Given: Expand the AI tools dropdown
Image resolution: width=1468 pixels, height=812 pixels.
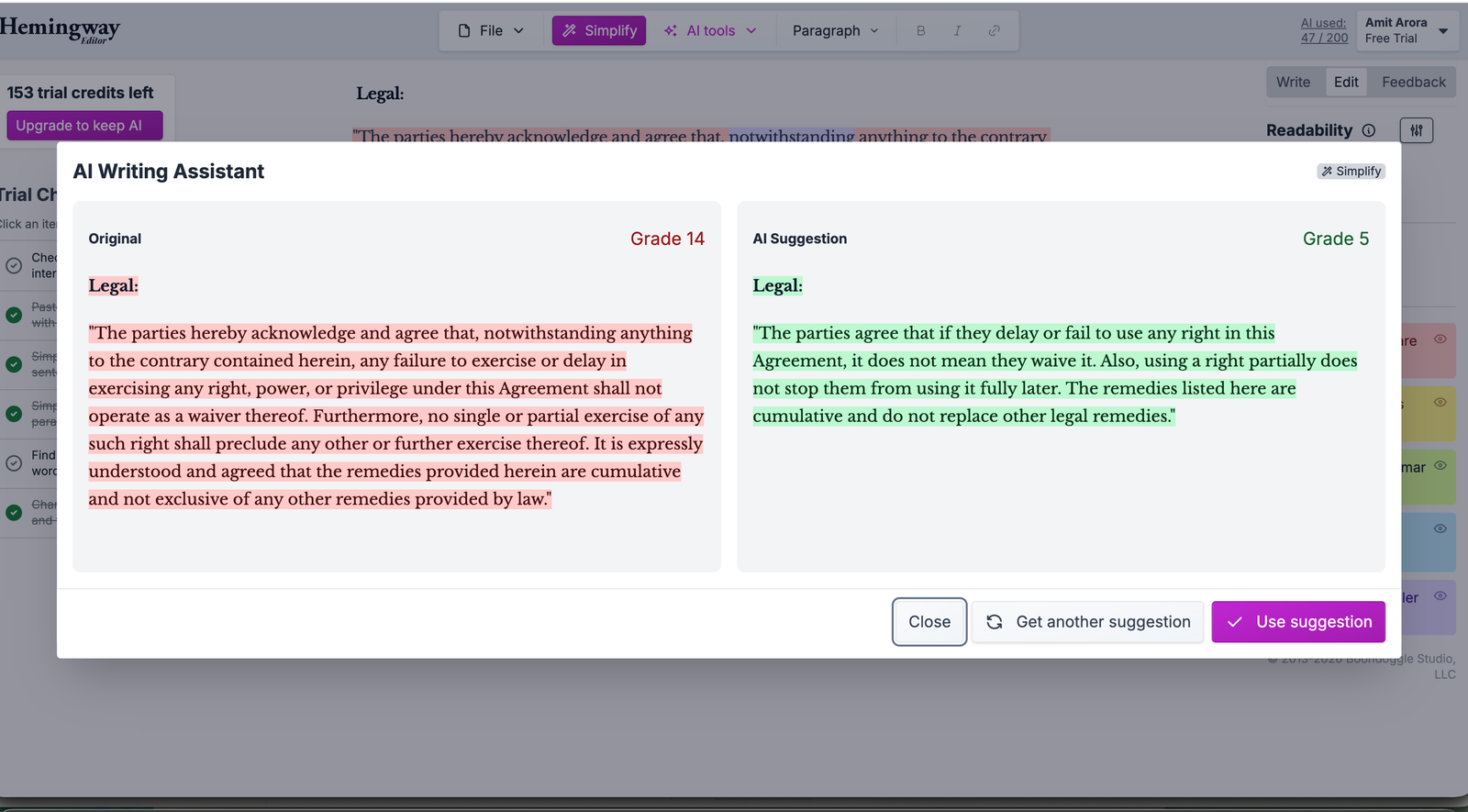Looking at the screenshot, I should 711,30.
